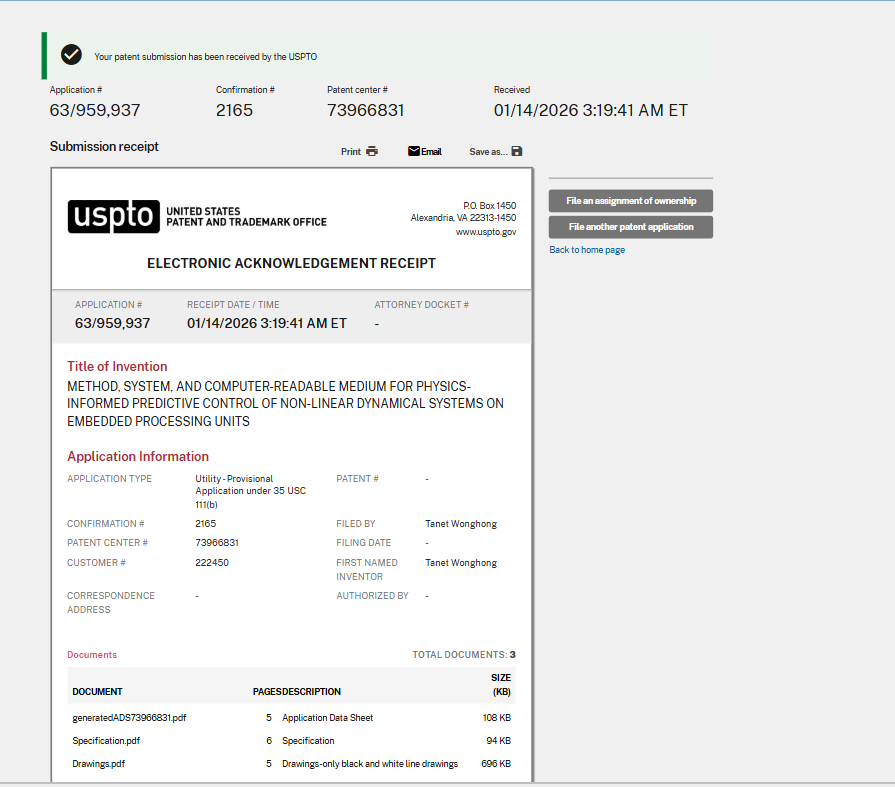
Task: Click the Submission receipt heading
Action: point(103,146)
